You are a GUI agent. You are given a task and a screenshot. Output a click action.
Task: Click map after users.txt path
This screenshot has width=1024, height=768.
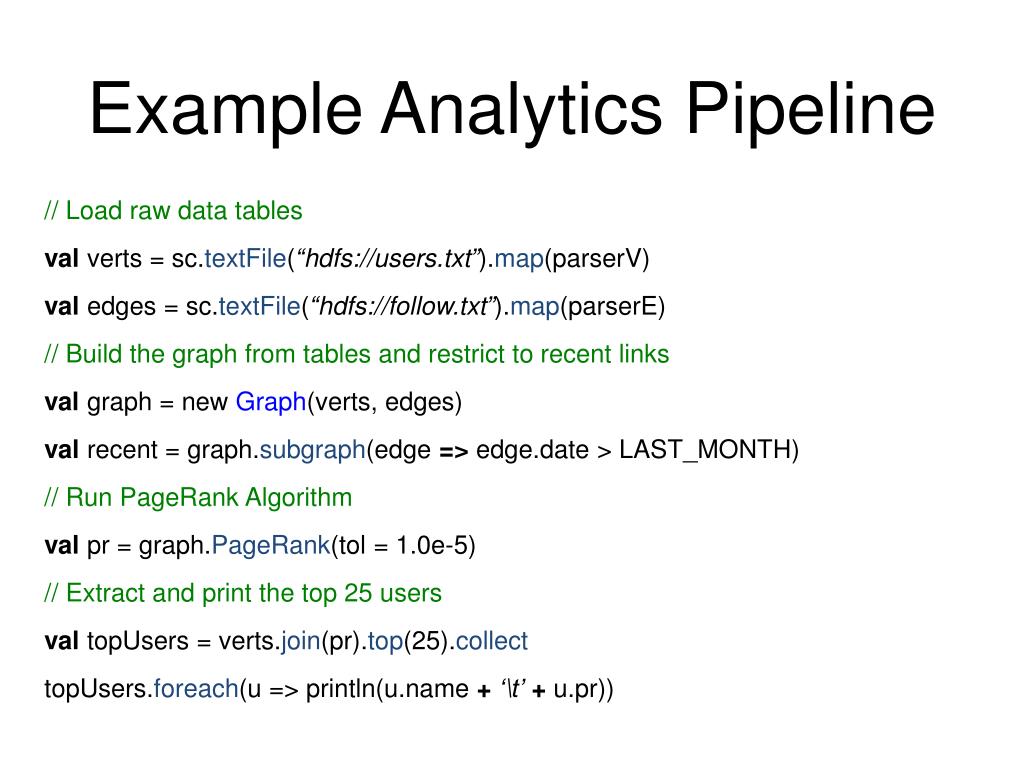pos(519,259)
